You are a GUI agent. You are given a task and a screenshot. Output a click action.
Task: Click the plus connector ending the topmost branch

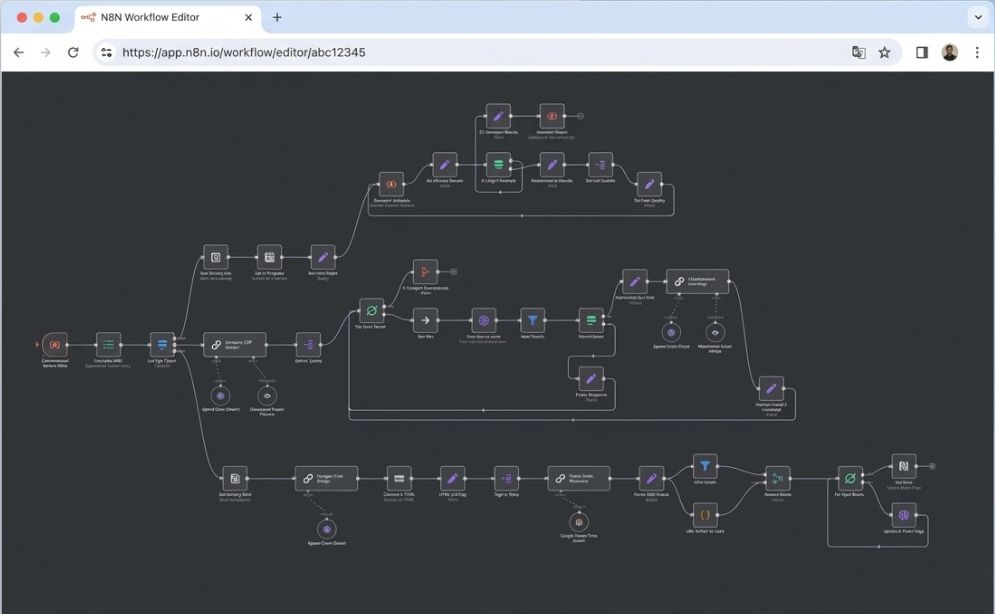(x=580, y=116)
